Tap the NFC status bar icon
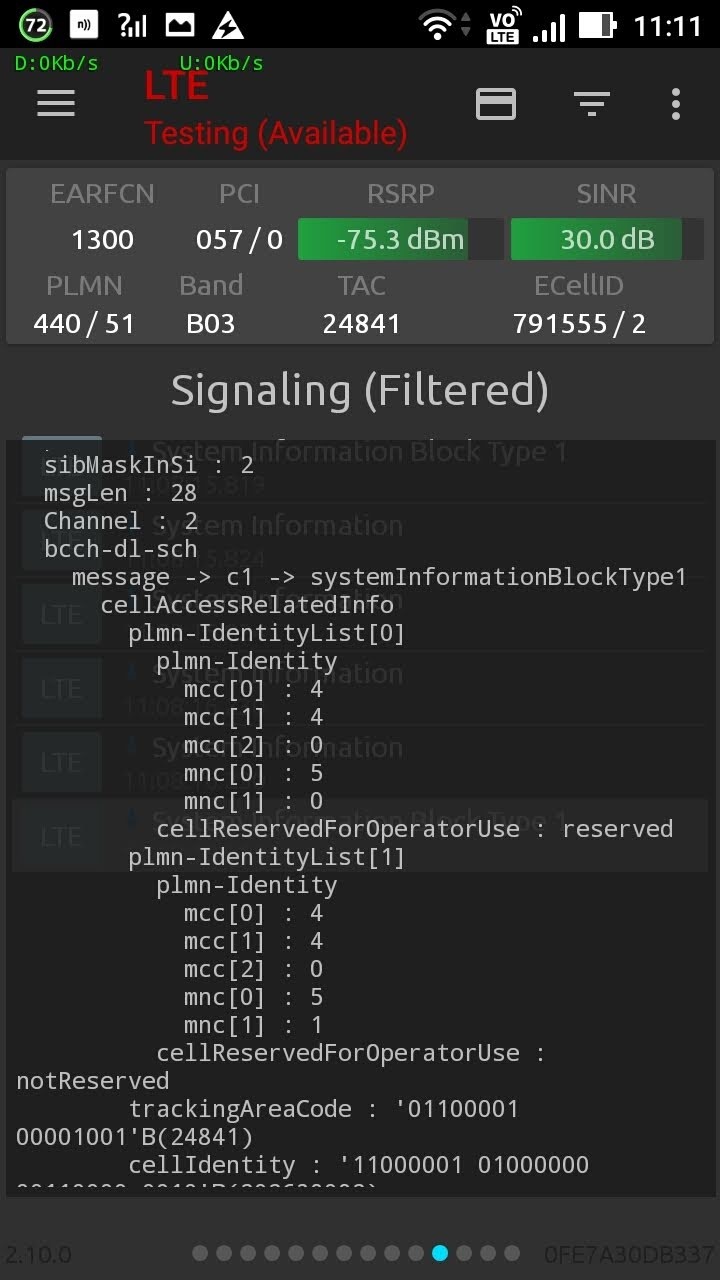This screenshot has width=720, height=1280. click(x=84, y=25)
